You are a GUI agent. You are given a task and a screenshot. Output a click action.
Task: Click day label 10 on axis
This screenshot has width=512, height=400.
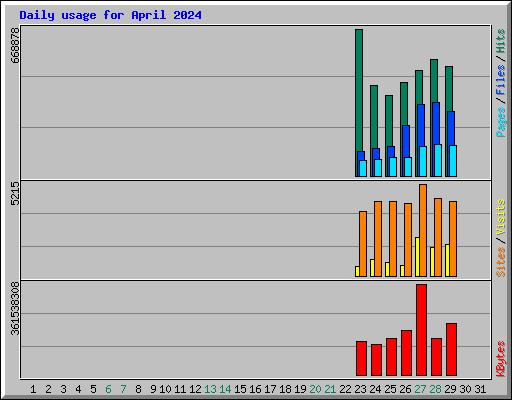(x=165, y=389)
